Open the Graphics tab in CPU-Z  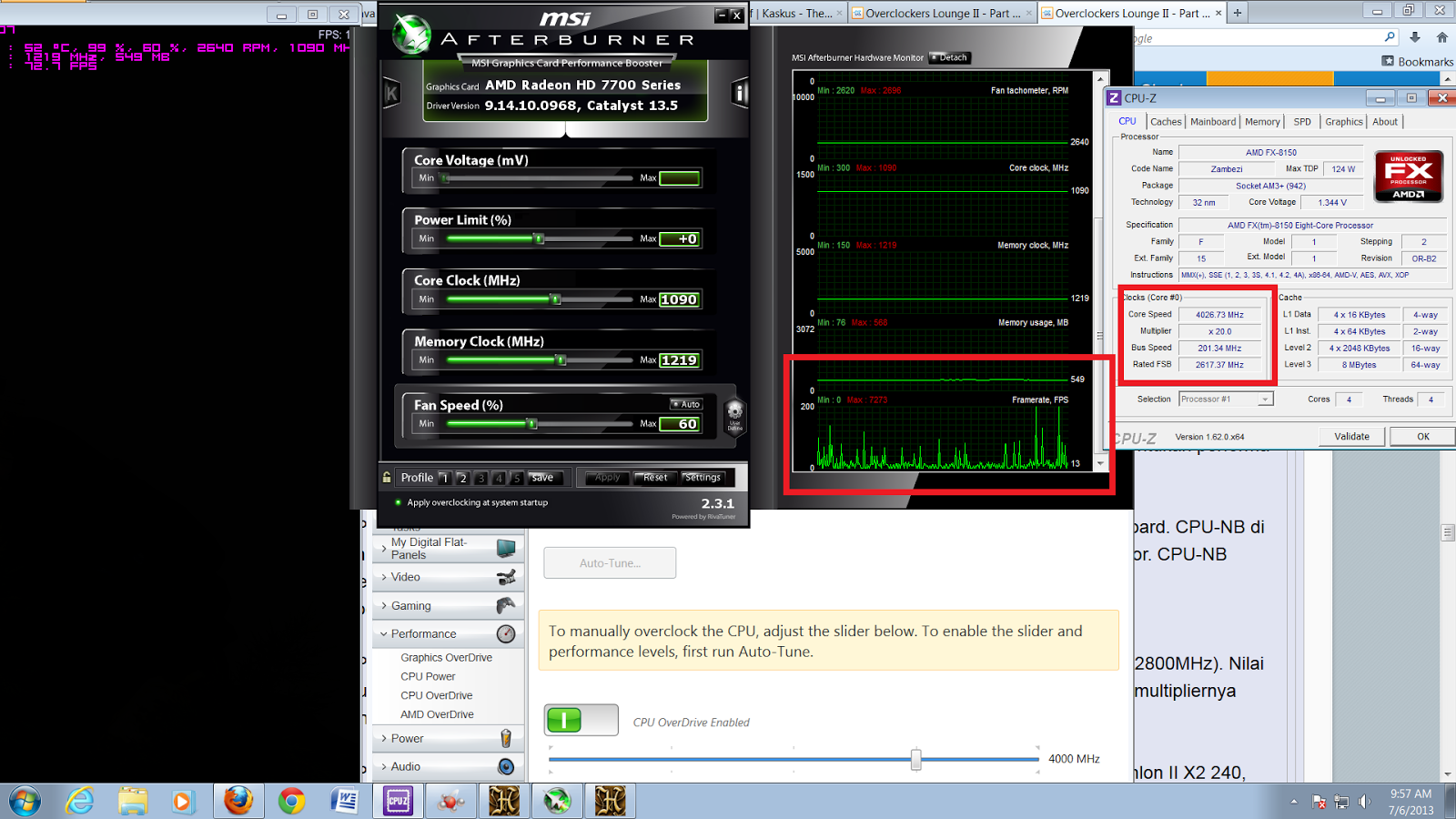[x=1344, y=121]
